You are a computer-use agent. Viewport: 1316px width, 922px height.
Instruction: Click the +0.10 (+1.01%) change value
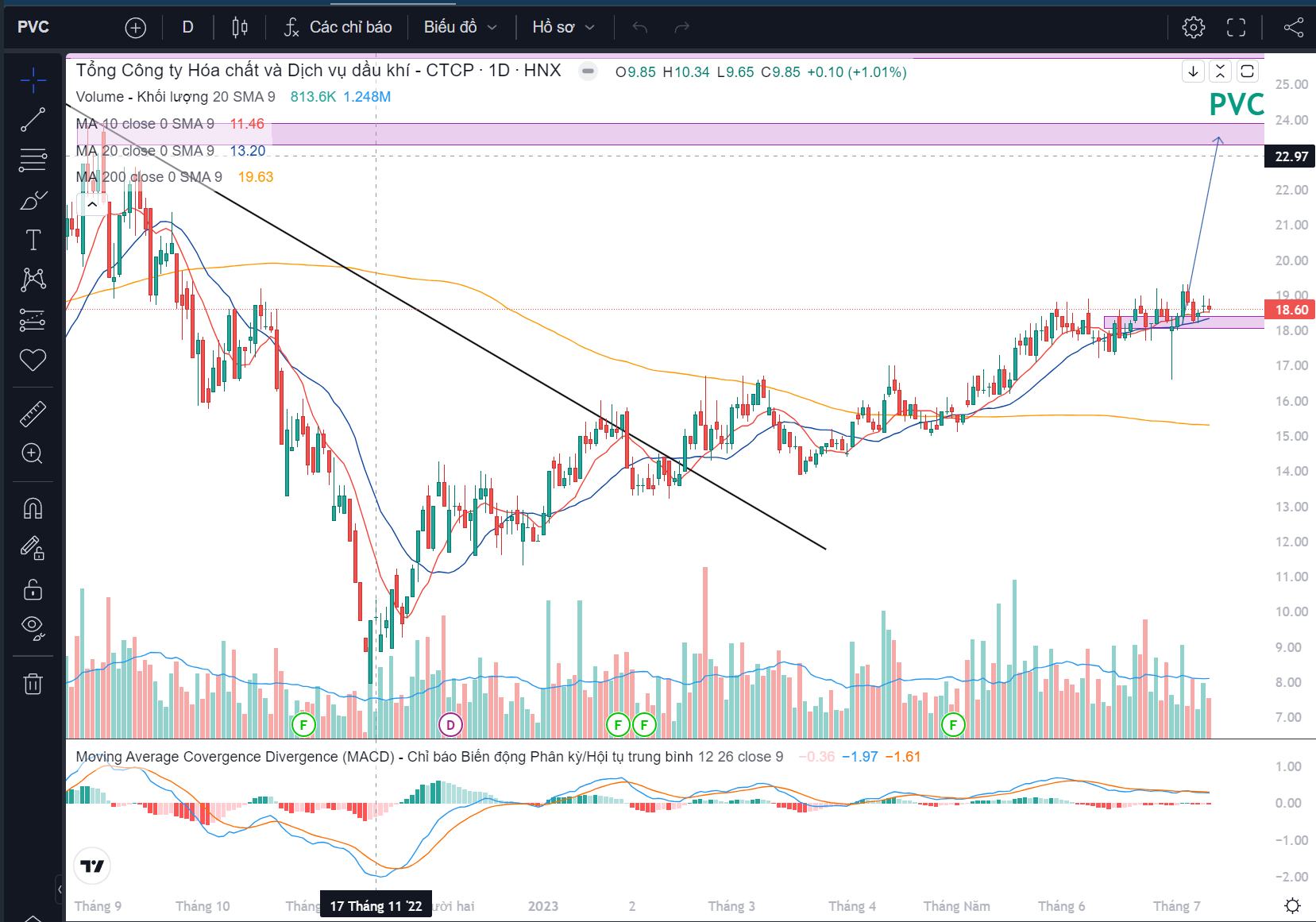coord(857,72)
